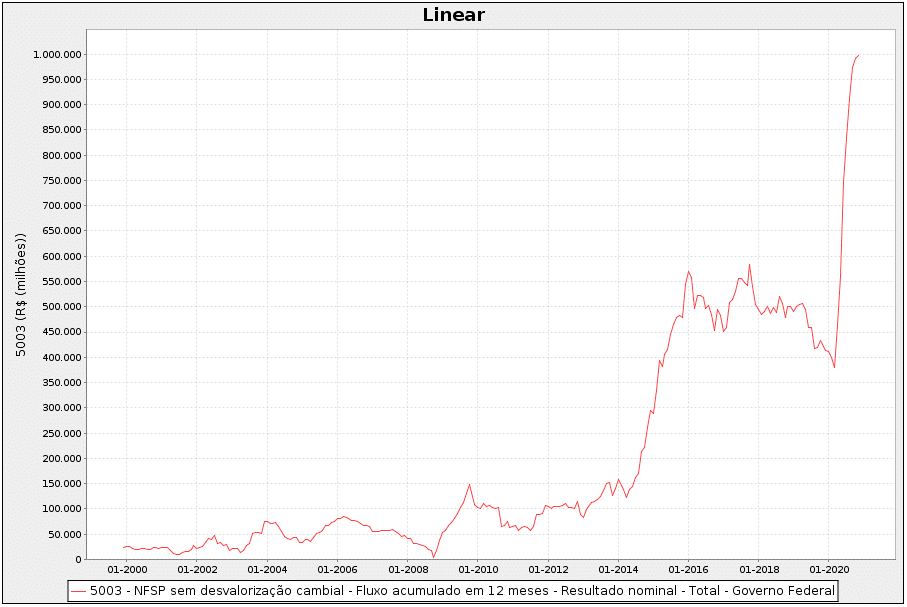907x607 pixels.
Task: Click the x-axis date 01-2002
Action: [197, 570]
